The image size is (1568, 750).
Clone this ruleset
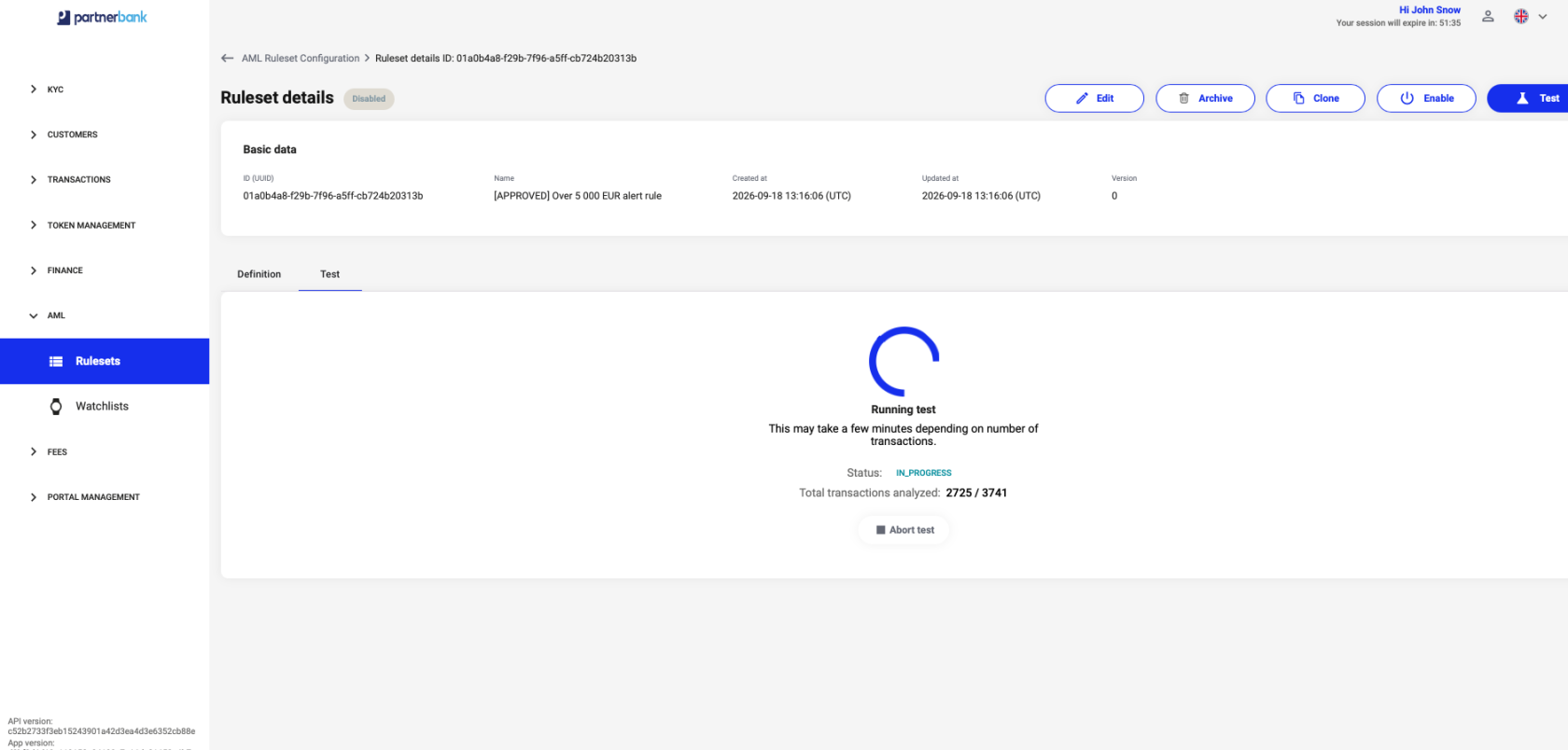[1315, 98]
